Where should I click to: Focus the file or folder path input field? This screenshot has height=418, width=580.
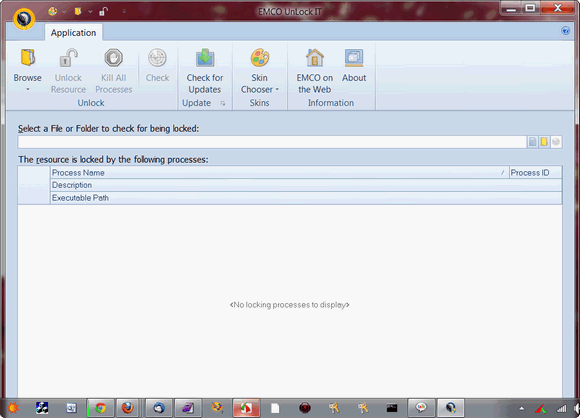coord(272,142)
